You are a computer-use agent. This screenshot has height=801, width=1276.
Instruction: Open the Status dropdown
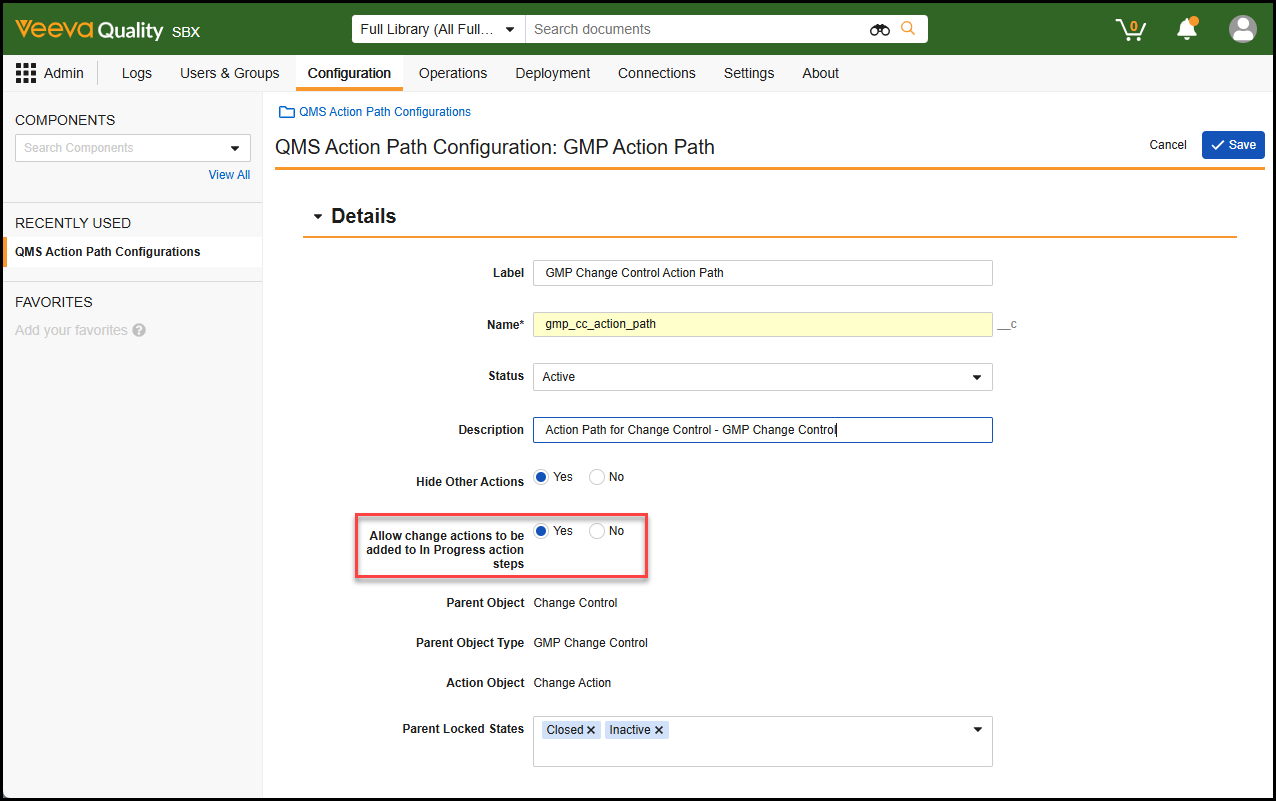point(762,377)
